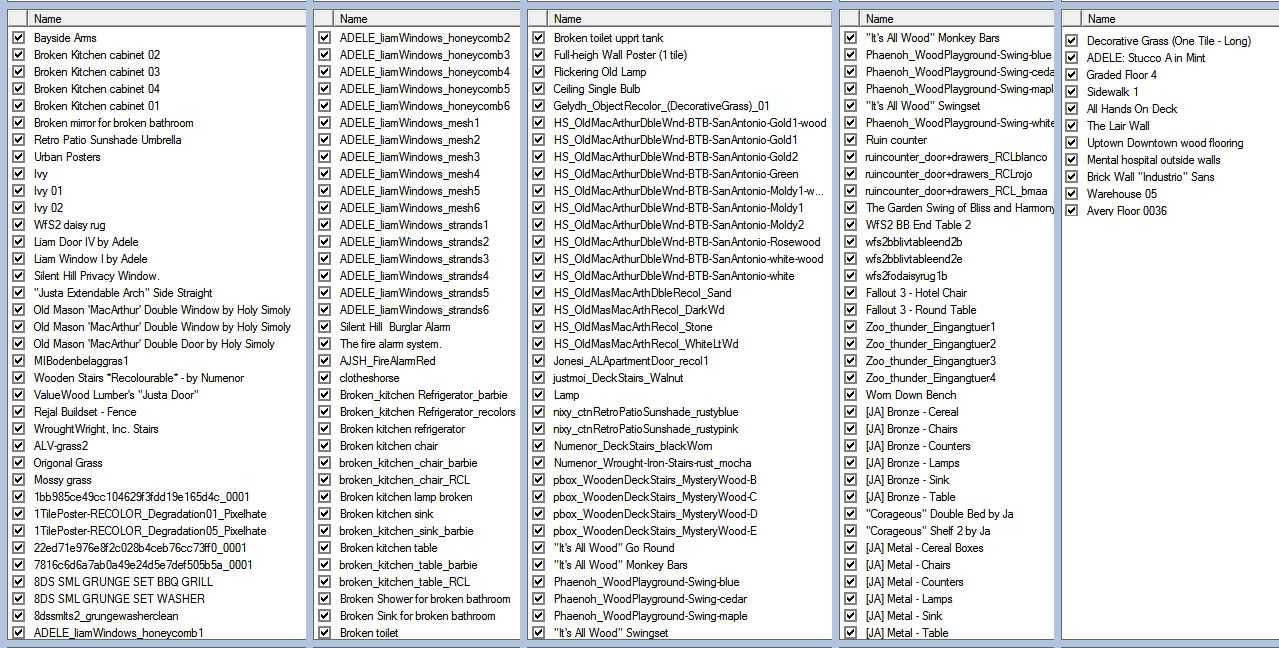Click WroughtWright, Inc. Stairs entry
Screen dimensions: 1279x648
[96, 429]
